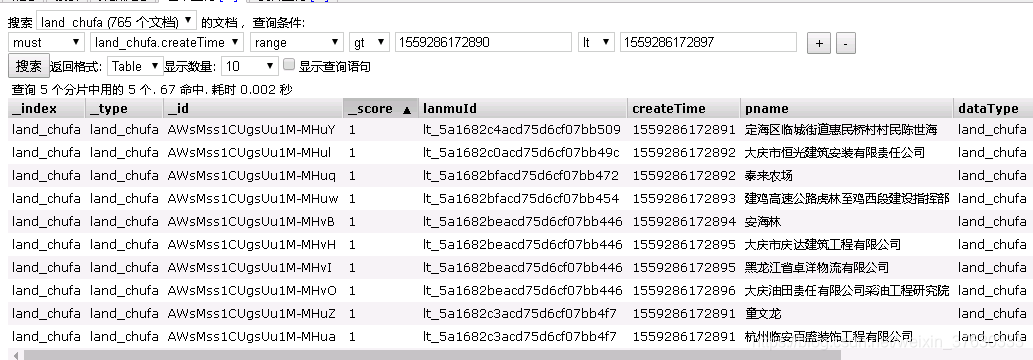Select id AWsMss1CUgsUu1M-MHvO cell
1033x360 pixels.
[253, 291]
